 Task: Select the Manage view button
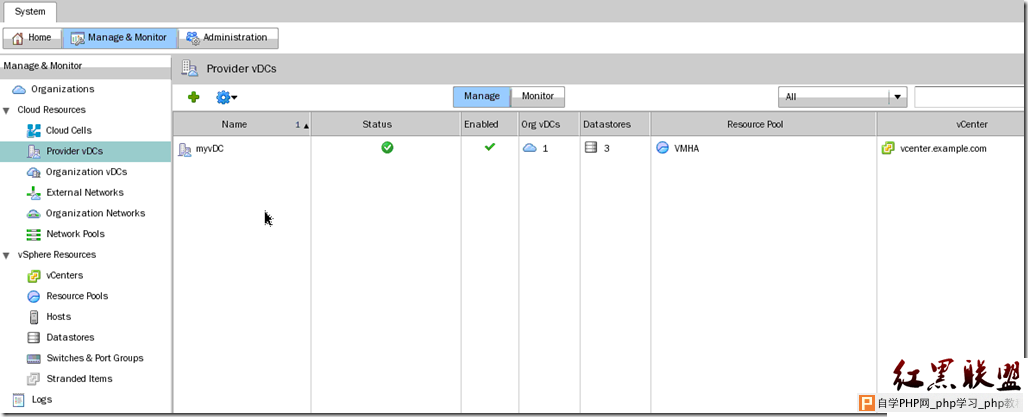[x=482, y=96]
